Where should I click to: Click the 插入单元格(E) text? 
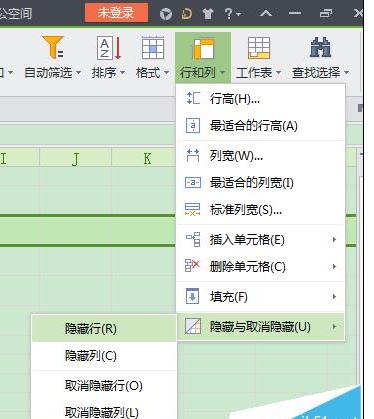click(247, 240)
